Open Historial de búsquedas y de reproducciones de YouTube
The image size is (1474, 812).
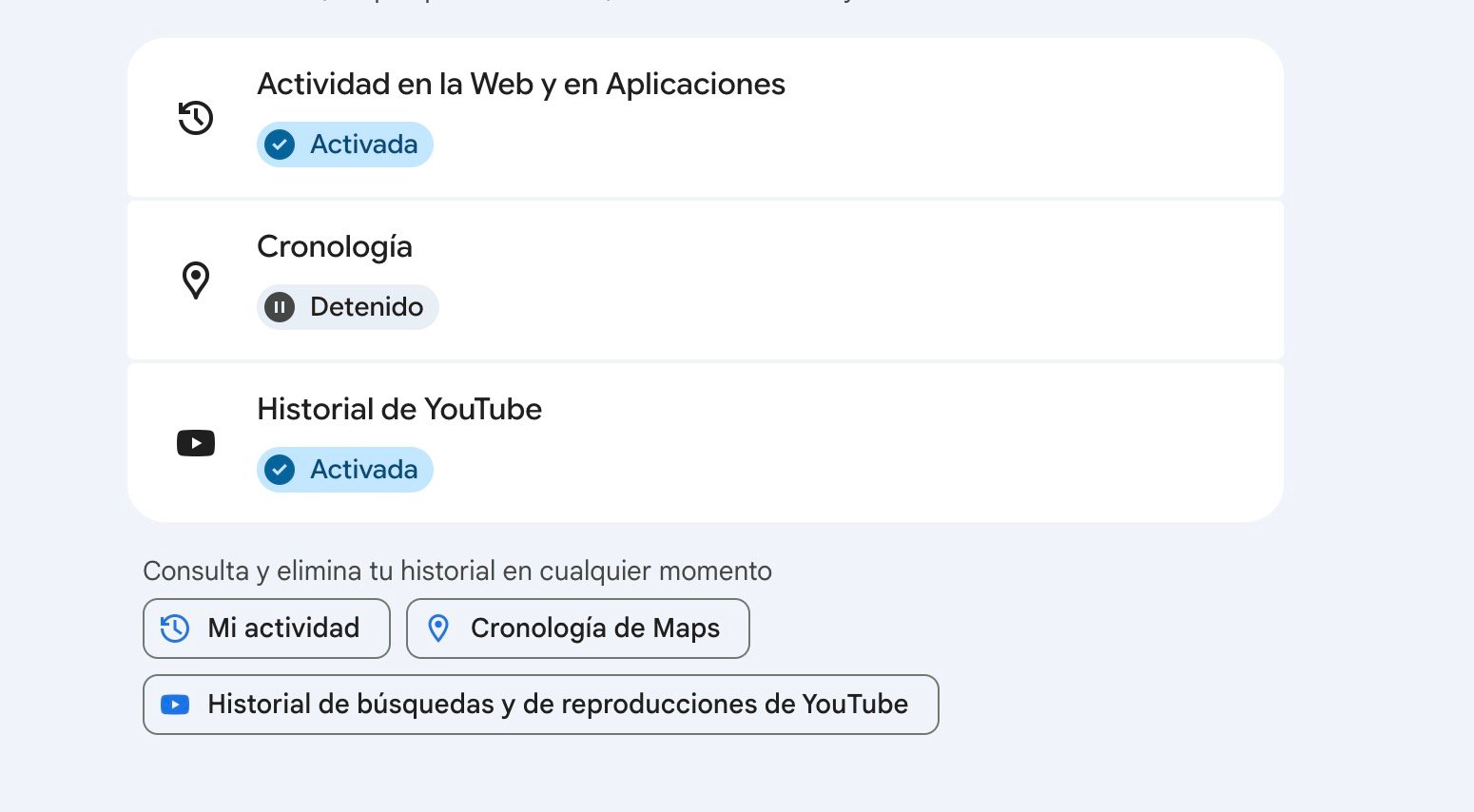coord(541,705)
